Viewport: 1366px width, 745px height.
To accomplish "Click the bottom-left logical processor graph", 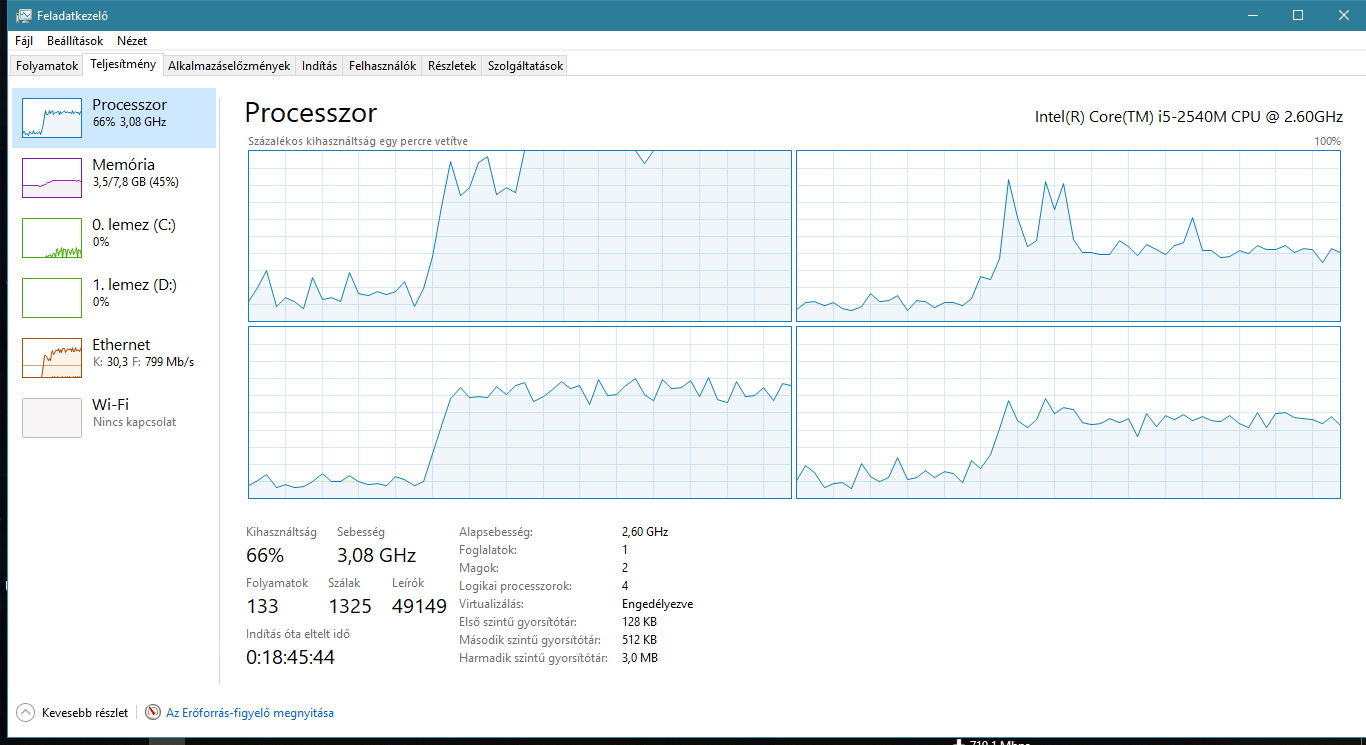I will click(520, 412).
